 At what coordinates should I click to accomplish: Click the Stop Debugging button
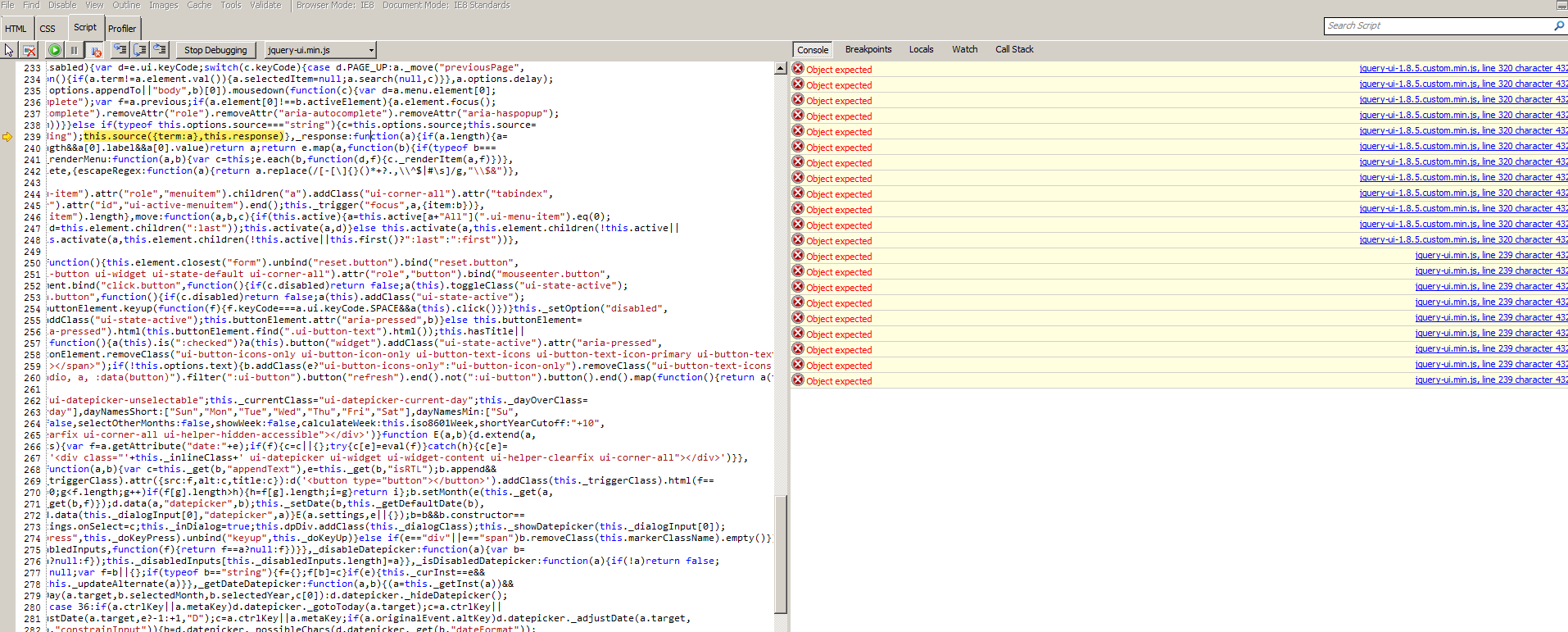point(215,50)
